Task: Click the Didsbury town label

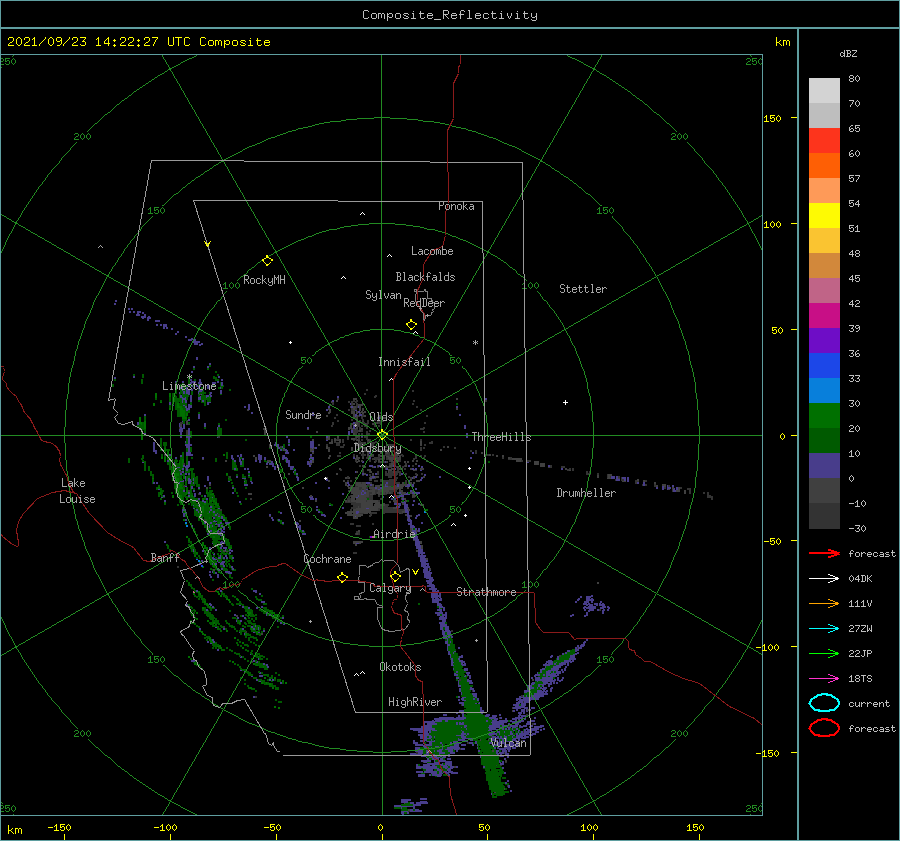Action: (378, 448)
